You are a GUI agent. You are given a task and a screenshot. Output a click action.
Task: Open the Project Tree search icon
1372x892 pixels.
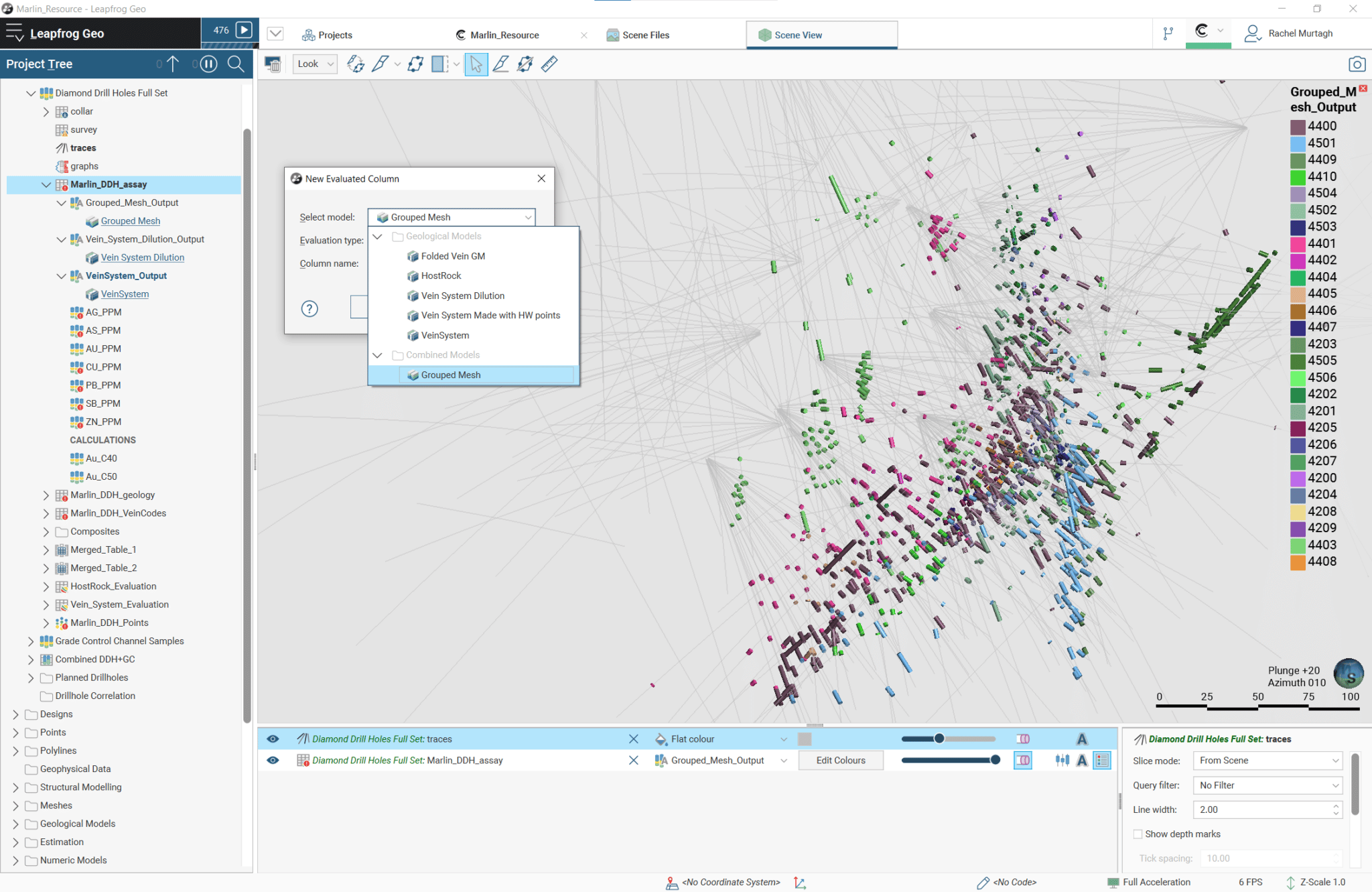236,64
